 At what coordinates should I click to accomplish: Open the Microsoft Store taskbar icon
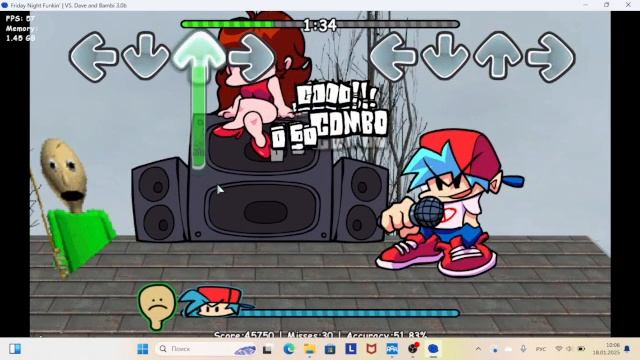click(x=330, y=349)
